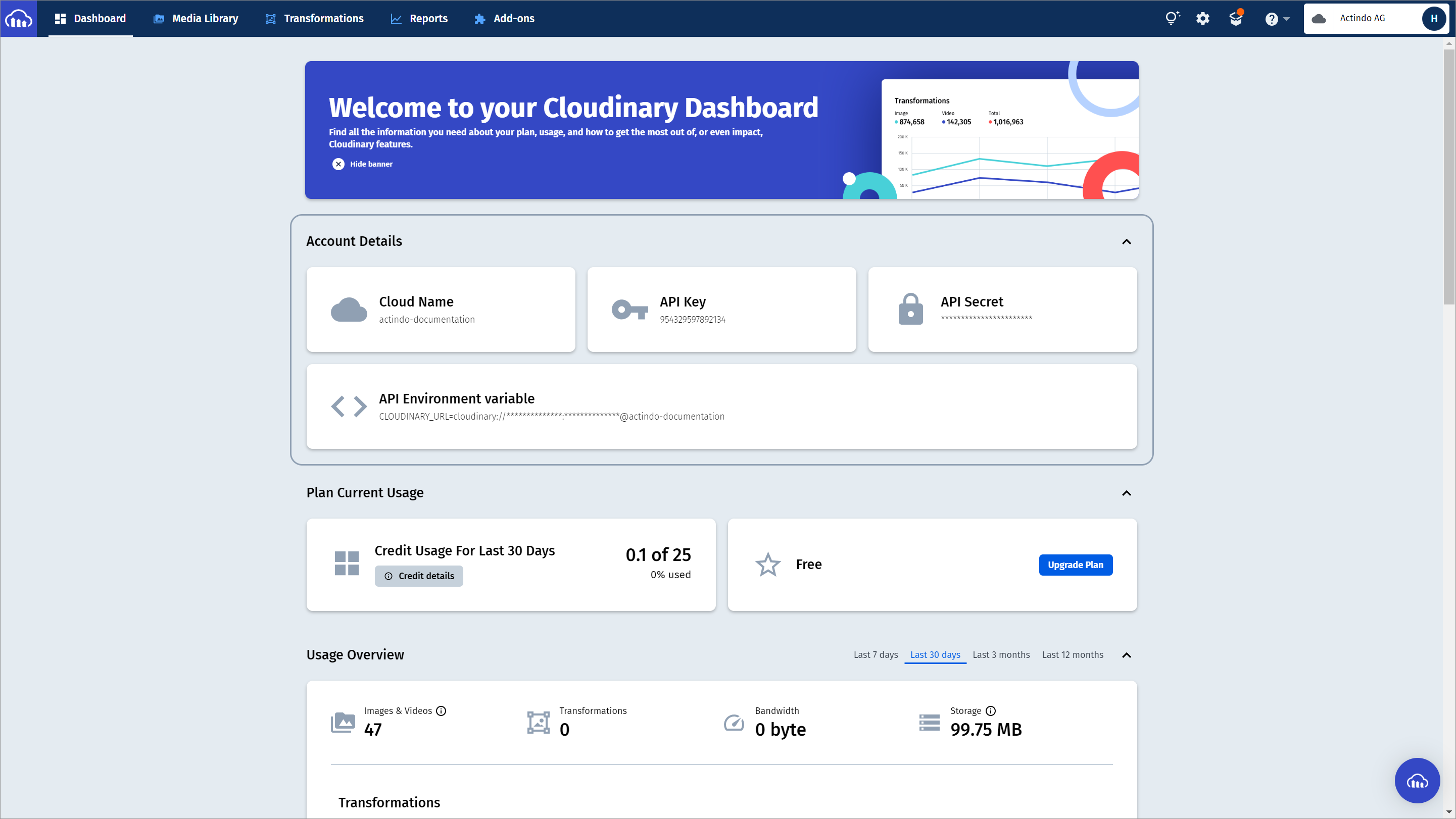Viewport: 1456px width, 819px height.
Task: Open the help question mark dropdown
Action: tap(1277, 19)
